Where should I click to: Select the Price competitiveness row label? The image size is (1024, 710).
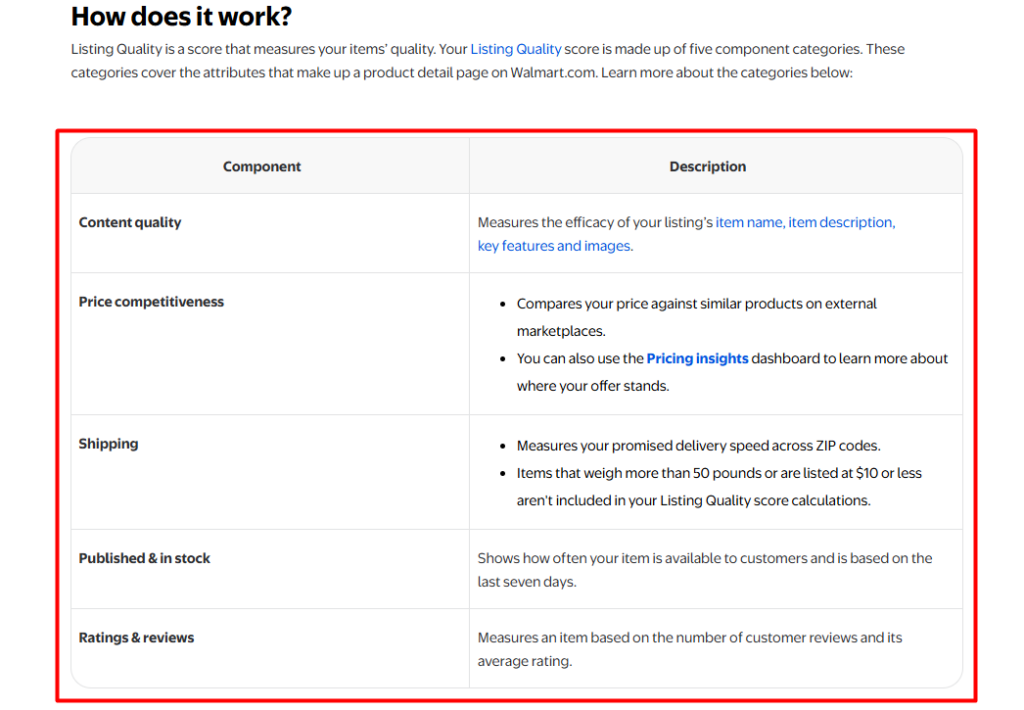(151, 302)
